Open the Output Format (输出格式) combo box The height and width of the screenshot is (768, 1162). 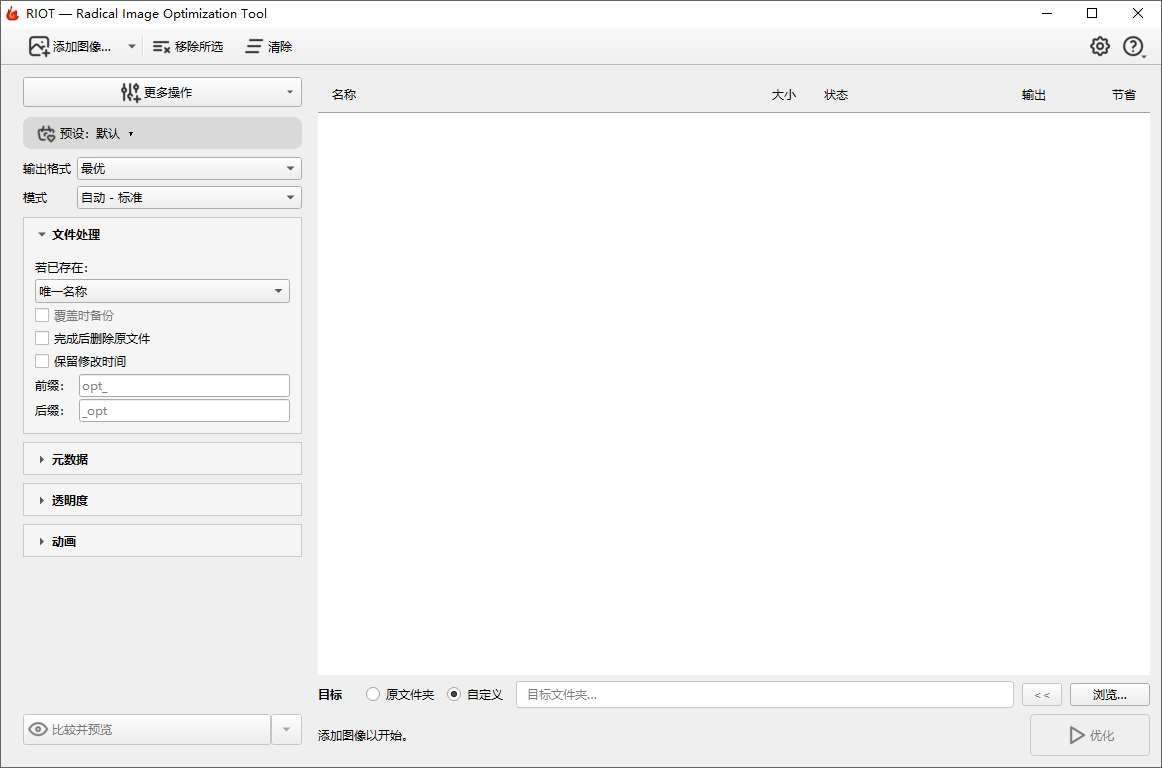(x=189, y=168)
